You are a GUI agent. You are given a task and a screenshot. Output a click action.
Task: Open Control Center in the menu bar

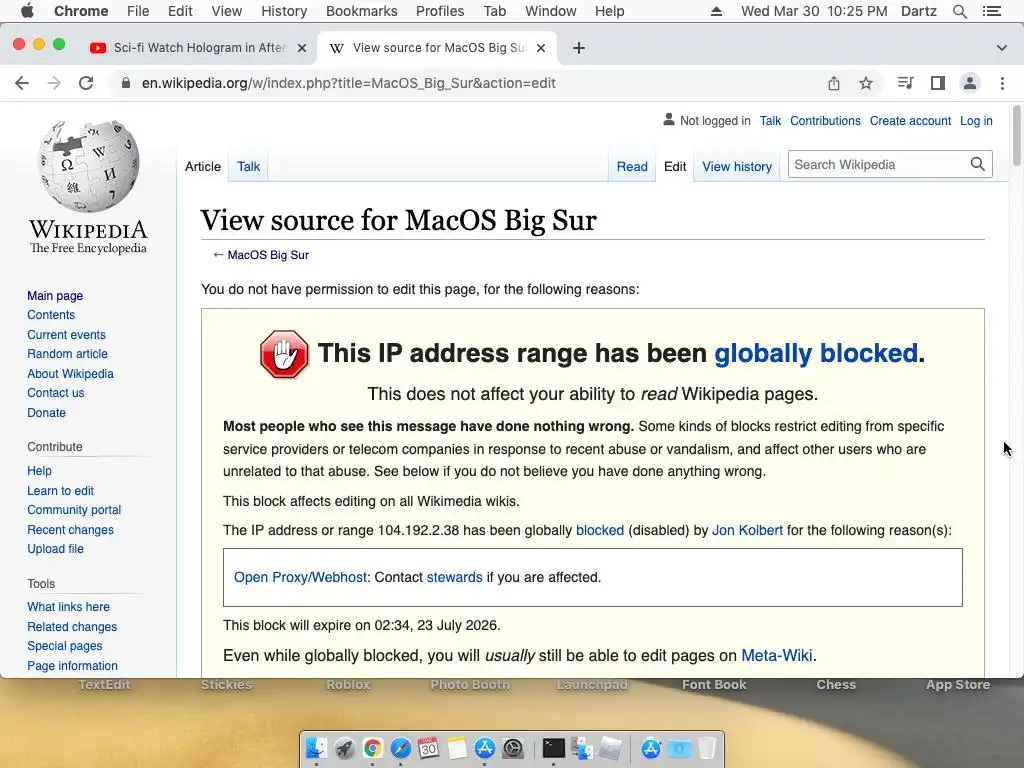(x=992, y=11)
